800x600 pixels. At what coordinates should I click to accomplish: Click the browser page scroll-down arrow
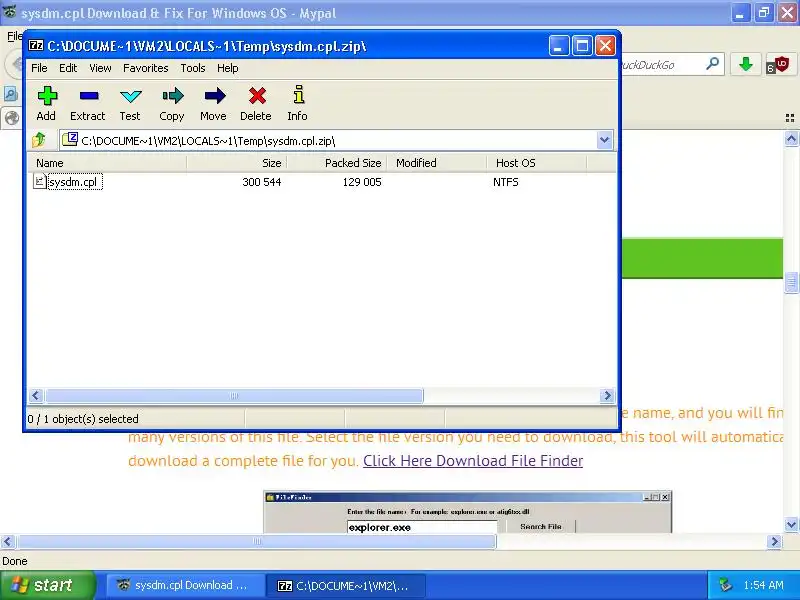tap(791, 524)
